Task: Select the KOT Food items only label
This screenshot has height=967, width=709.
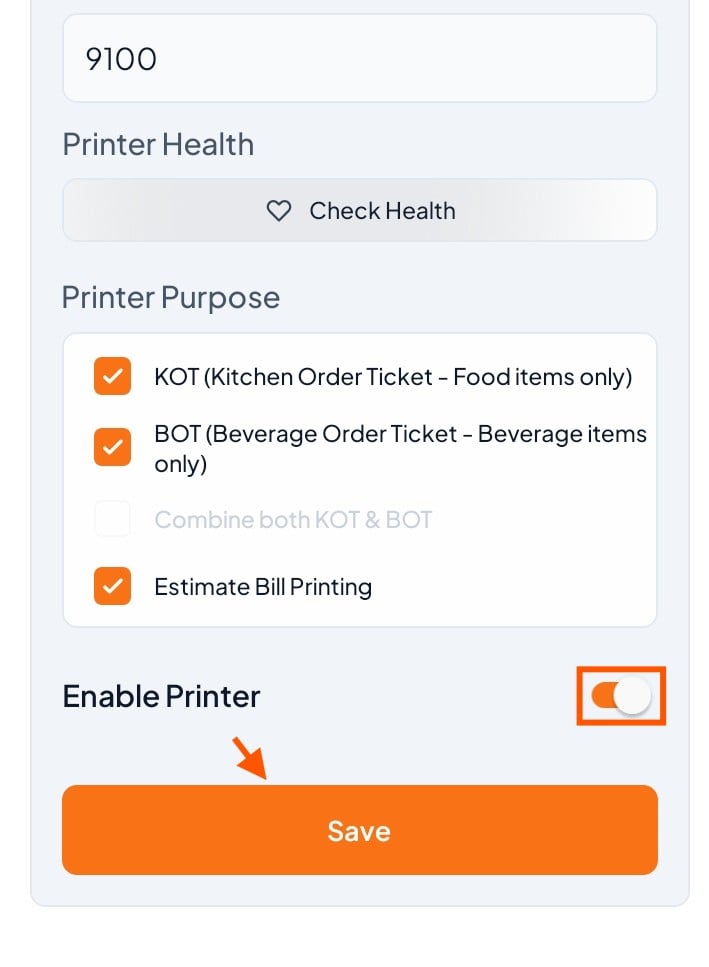Action: pos(393,377)
